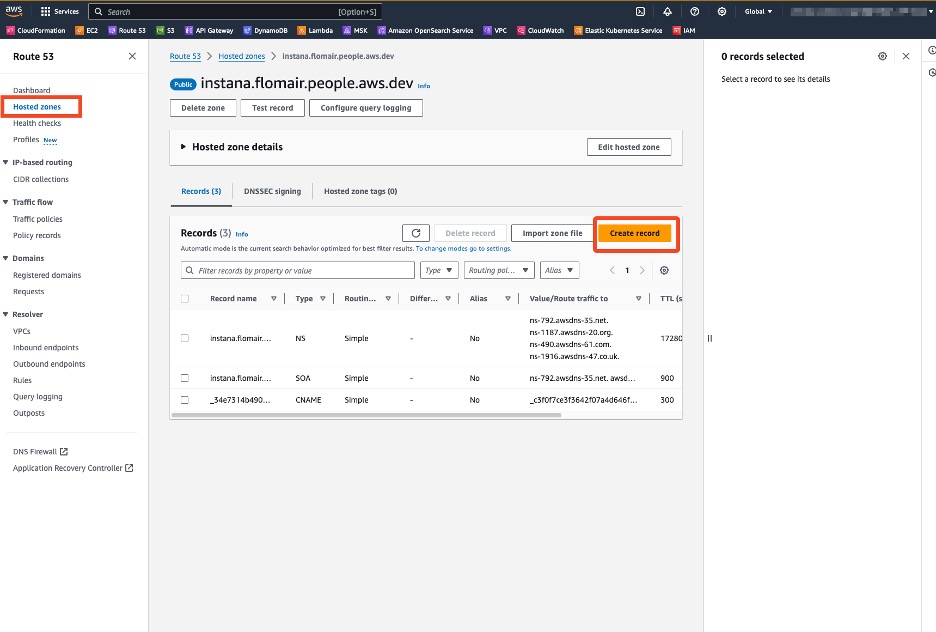The image size is (936, 632).
Task: Click the Edit hosted zone button
Action: pyautogui.click(x=629, y=147)
